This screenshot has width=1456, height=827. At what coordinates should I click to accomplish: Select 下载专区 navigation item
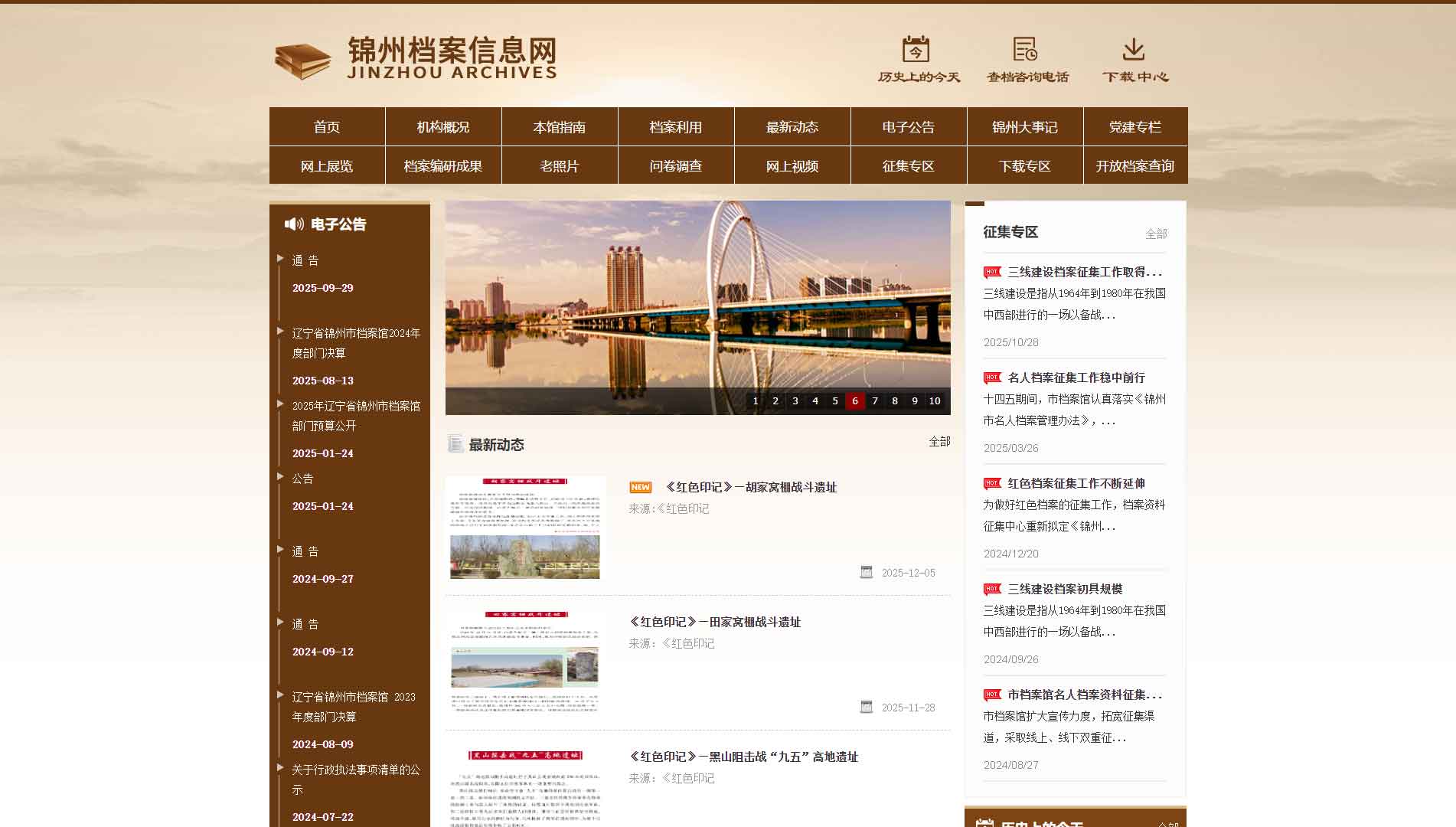pyautogui.click(x=1025, y=165)
